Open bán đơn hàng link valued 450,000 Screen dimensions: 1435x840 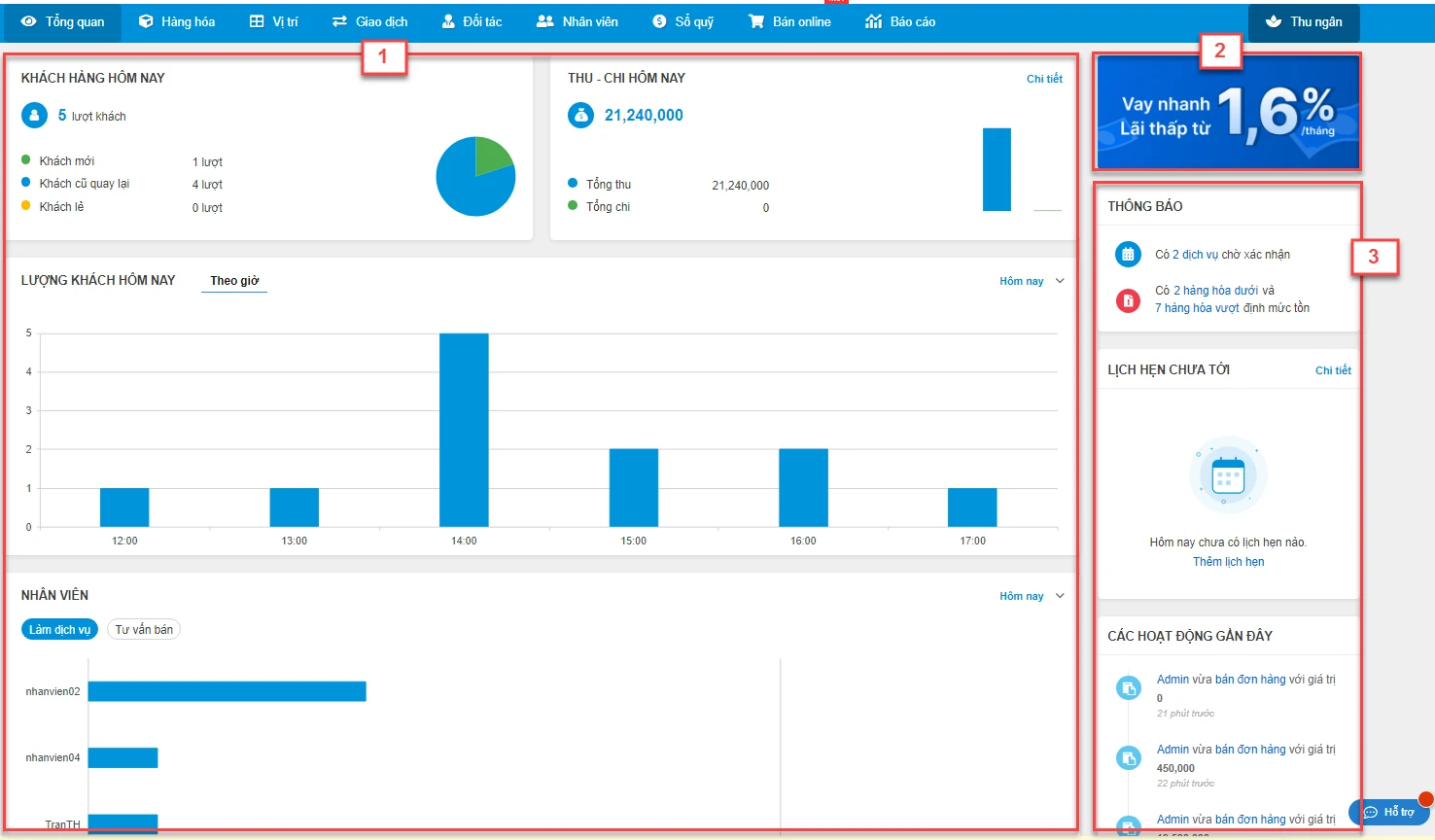point(1250,750)
